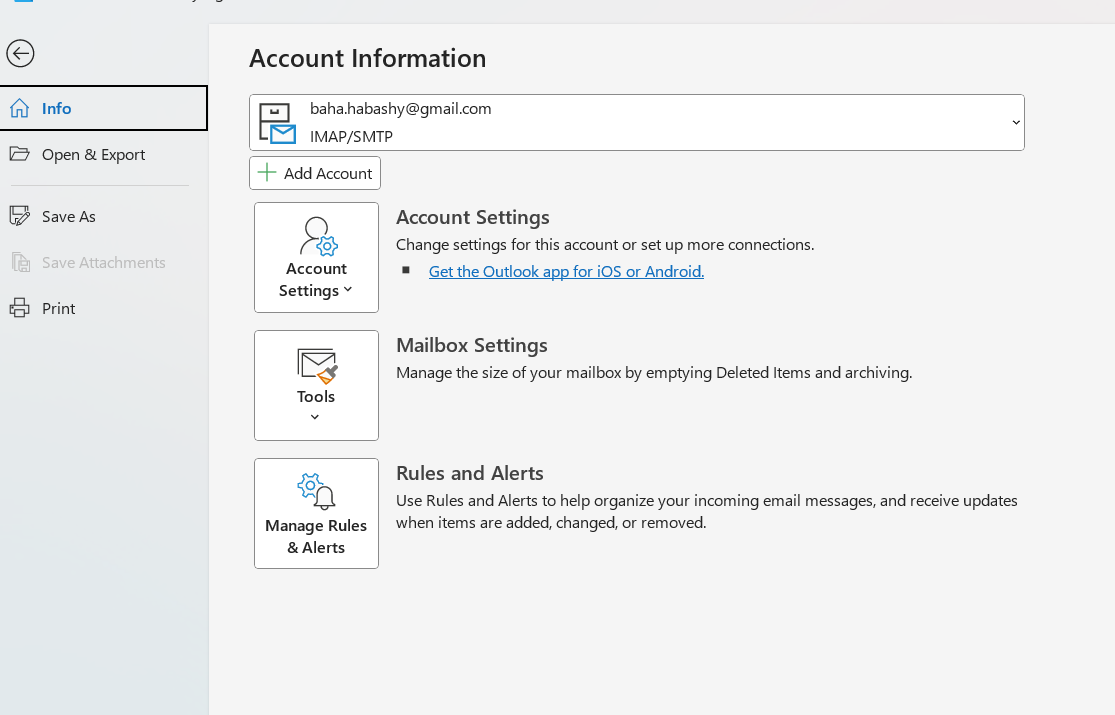Image resolution: width=1115 pixels, height=715 pixels.
Task: Open the Tools dropdown button
Action: point(316,386)
